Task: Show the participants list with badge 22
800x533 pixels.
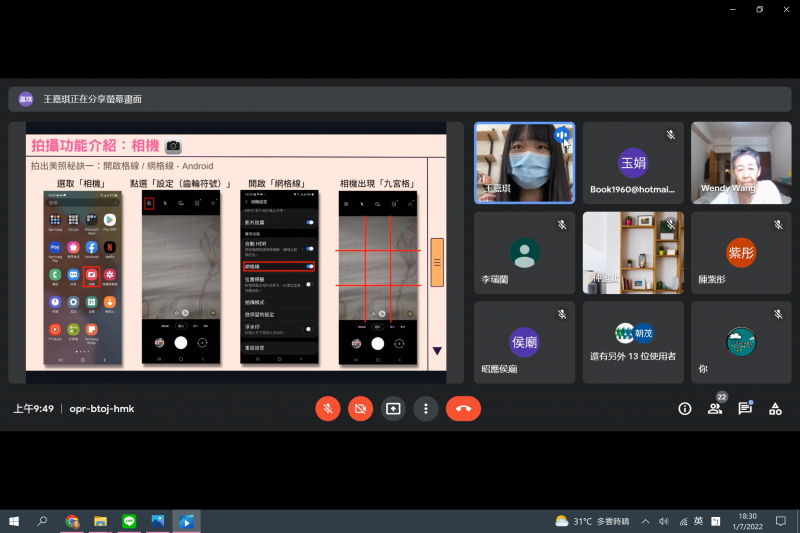Action: (715, 408)
